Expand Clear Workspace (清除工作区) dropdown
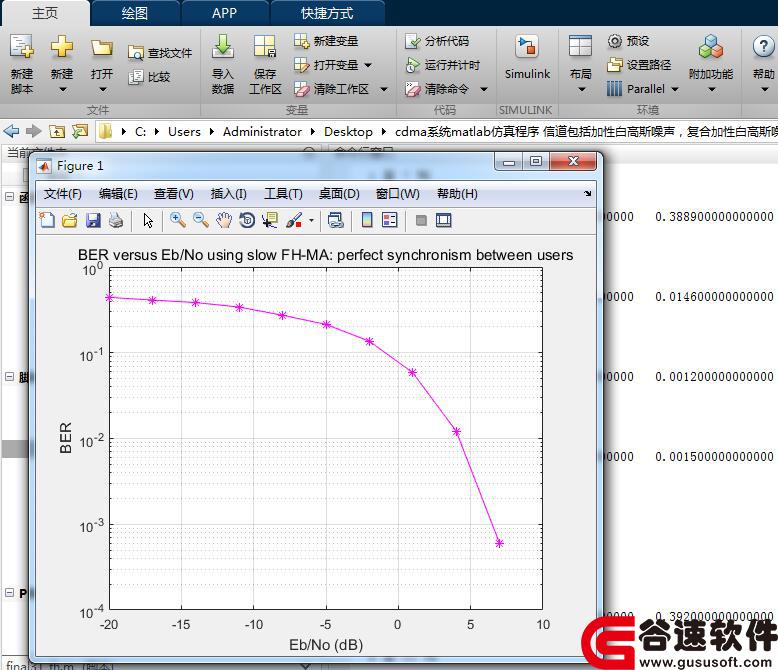The height and width of the screenshot is (670, 778). 384,89
